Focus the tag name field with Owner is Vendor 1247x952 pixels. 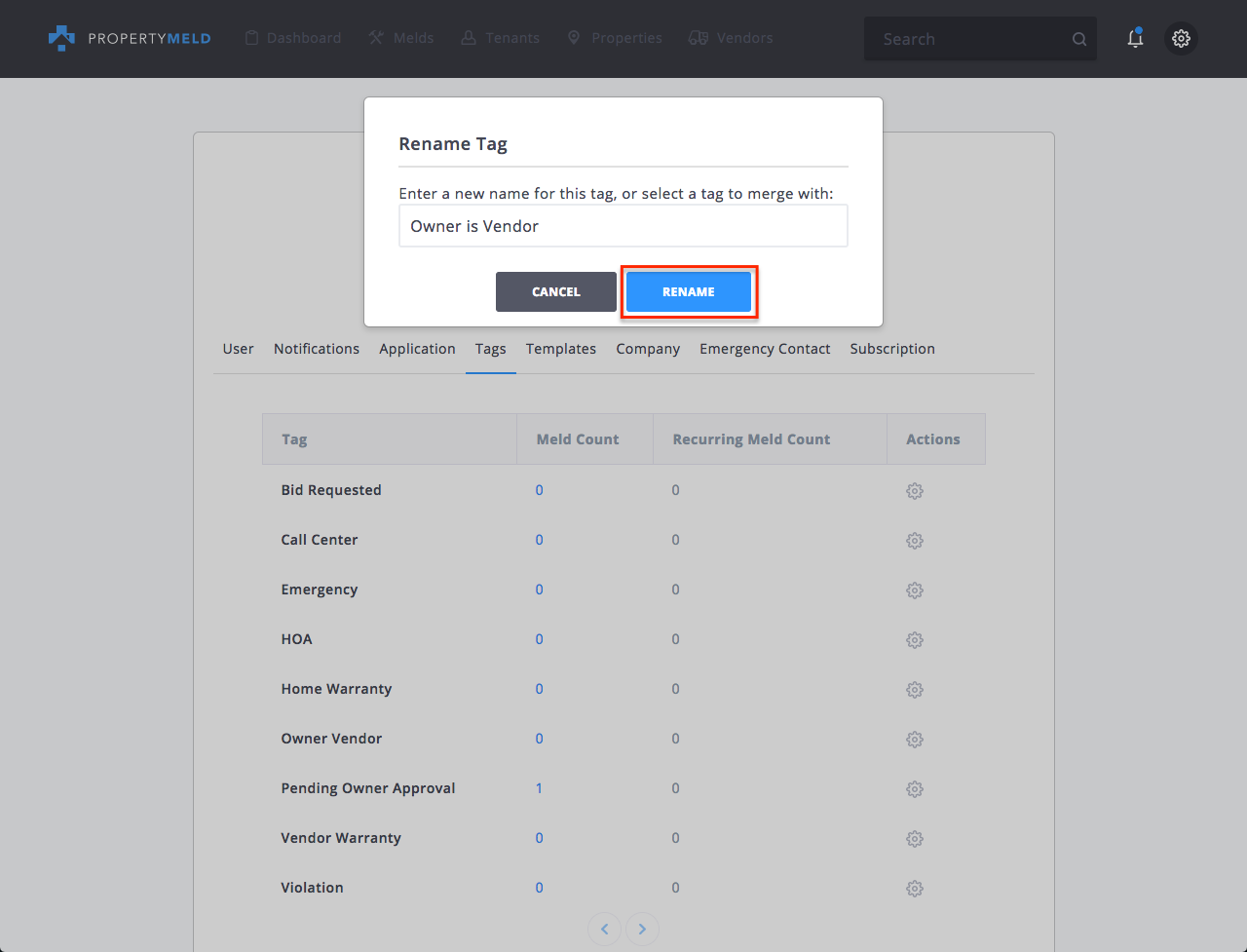(623, 226)
